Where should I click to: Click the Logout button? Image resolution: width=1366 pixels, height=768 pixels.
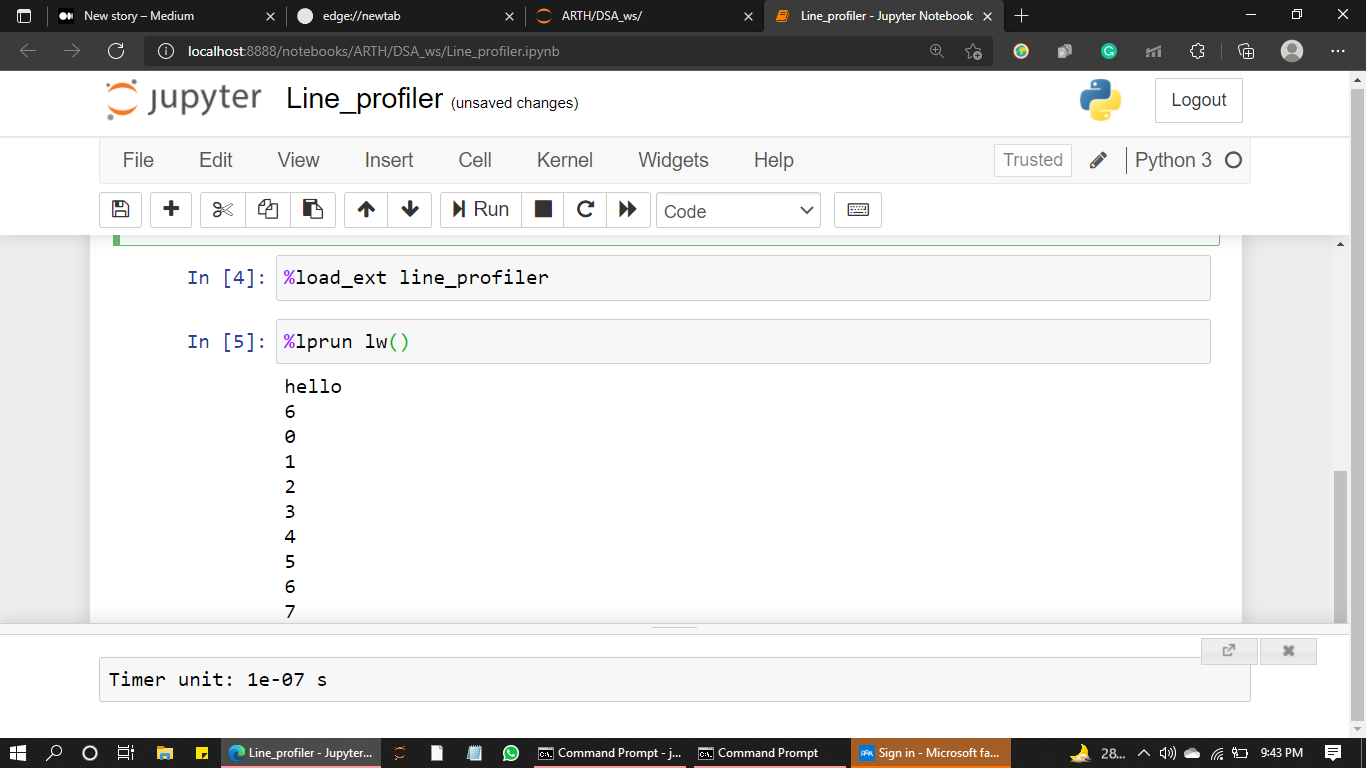[x=1198, y=100]
